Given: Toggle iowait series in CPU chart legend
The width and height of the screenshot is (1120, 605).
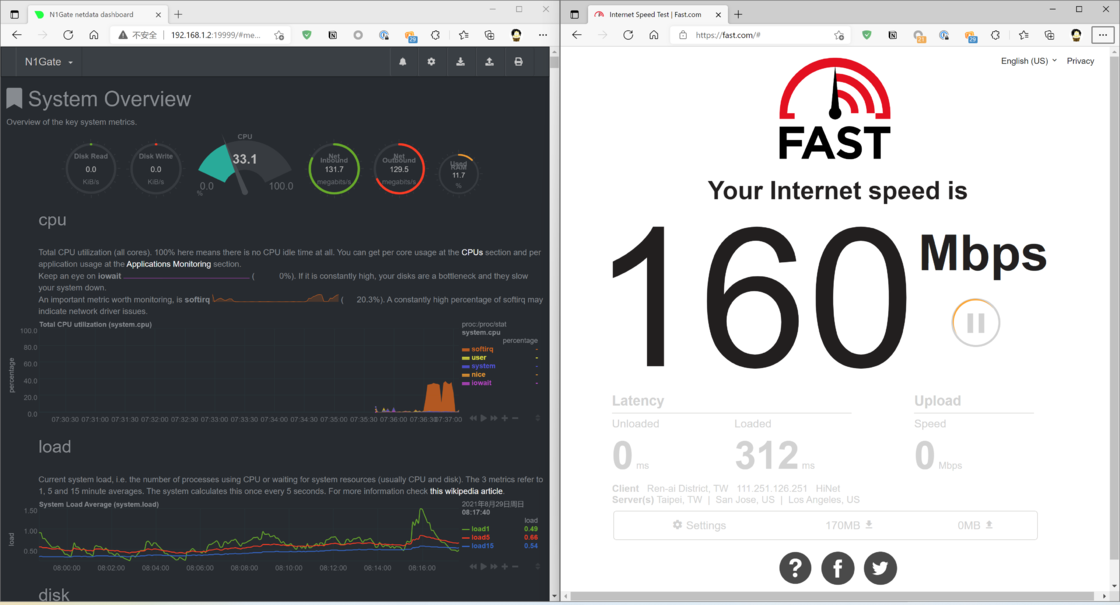Looking at the screenshot, I should (x=481, y=384).
